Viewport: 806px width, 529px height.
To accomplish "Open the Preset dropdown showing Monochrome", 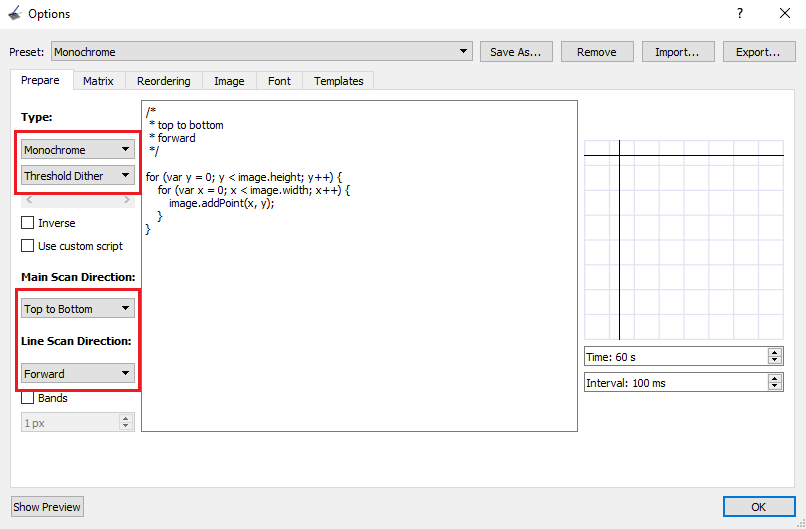I will tap(262, 51).
